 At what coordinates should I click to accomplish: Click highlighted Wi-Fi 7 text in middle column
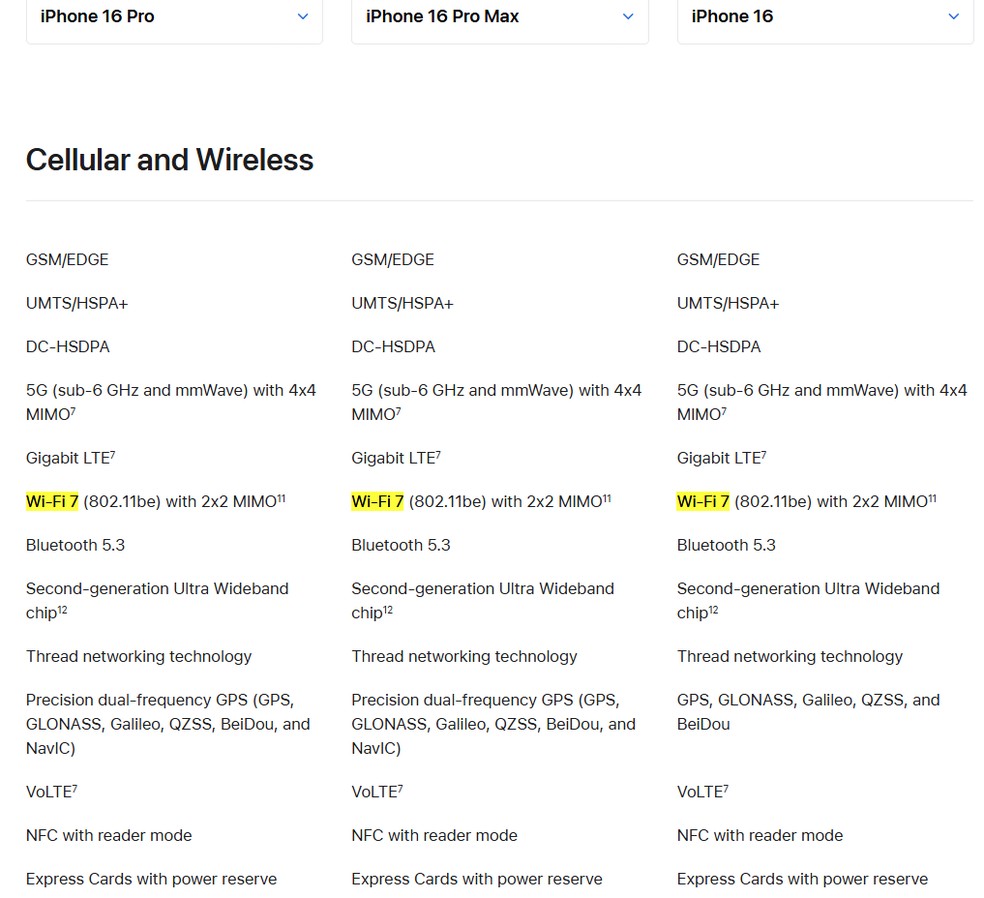[x=377, y=502]
